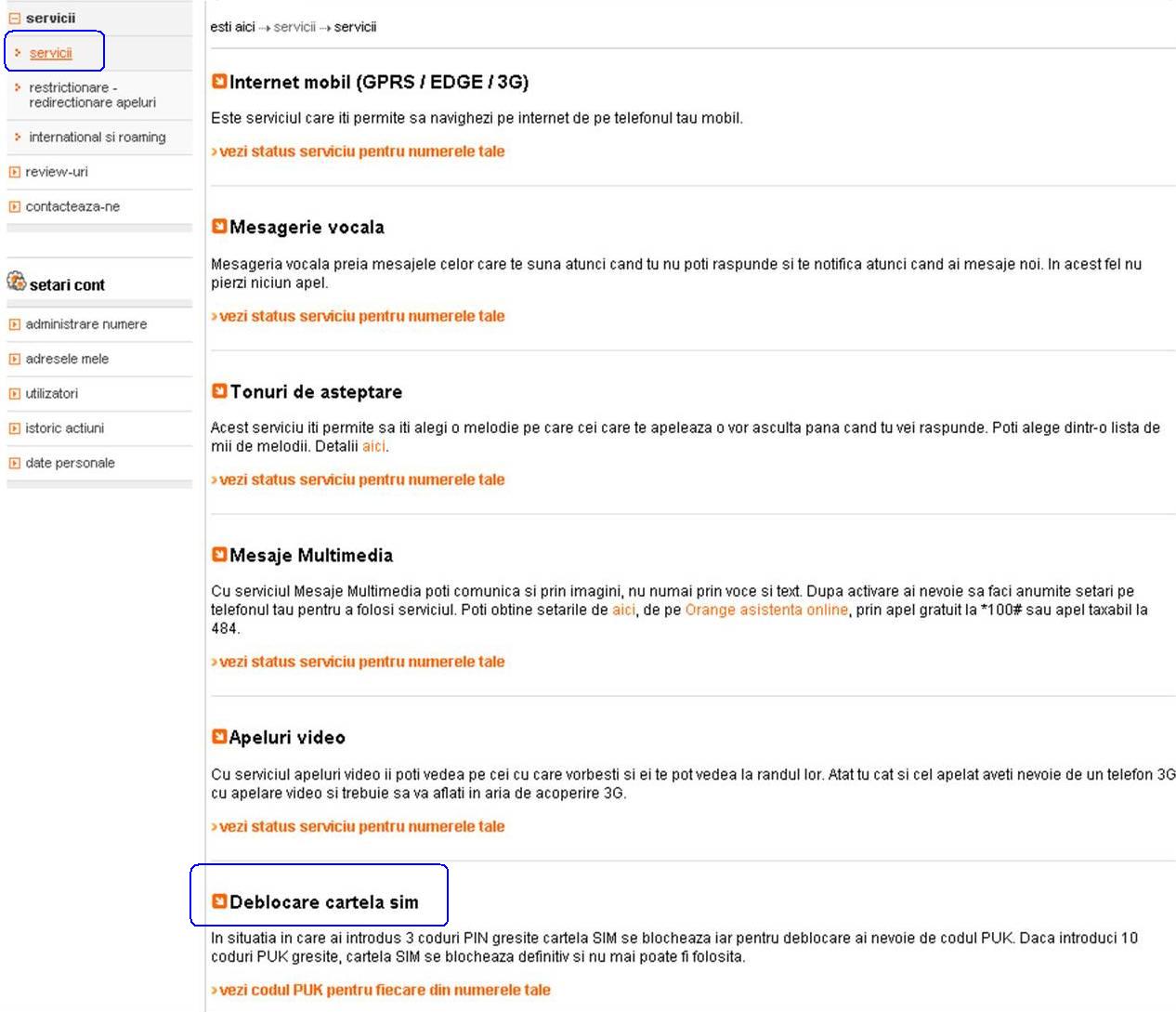The height and width of the screenshot is (1012, 1176).
Task: Open the highlighted servicii sidebar sub-link
Action: 50,53
